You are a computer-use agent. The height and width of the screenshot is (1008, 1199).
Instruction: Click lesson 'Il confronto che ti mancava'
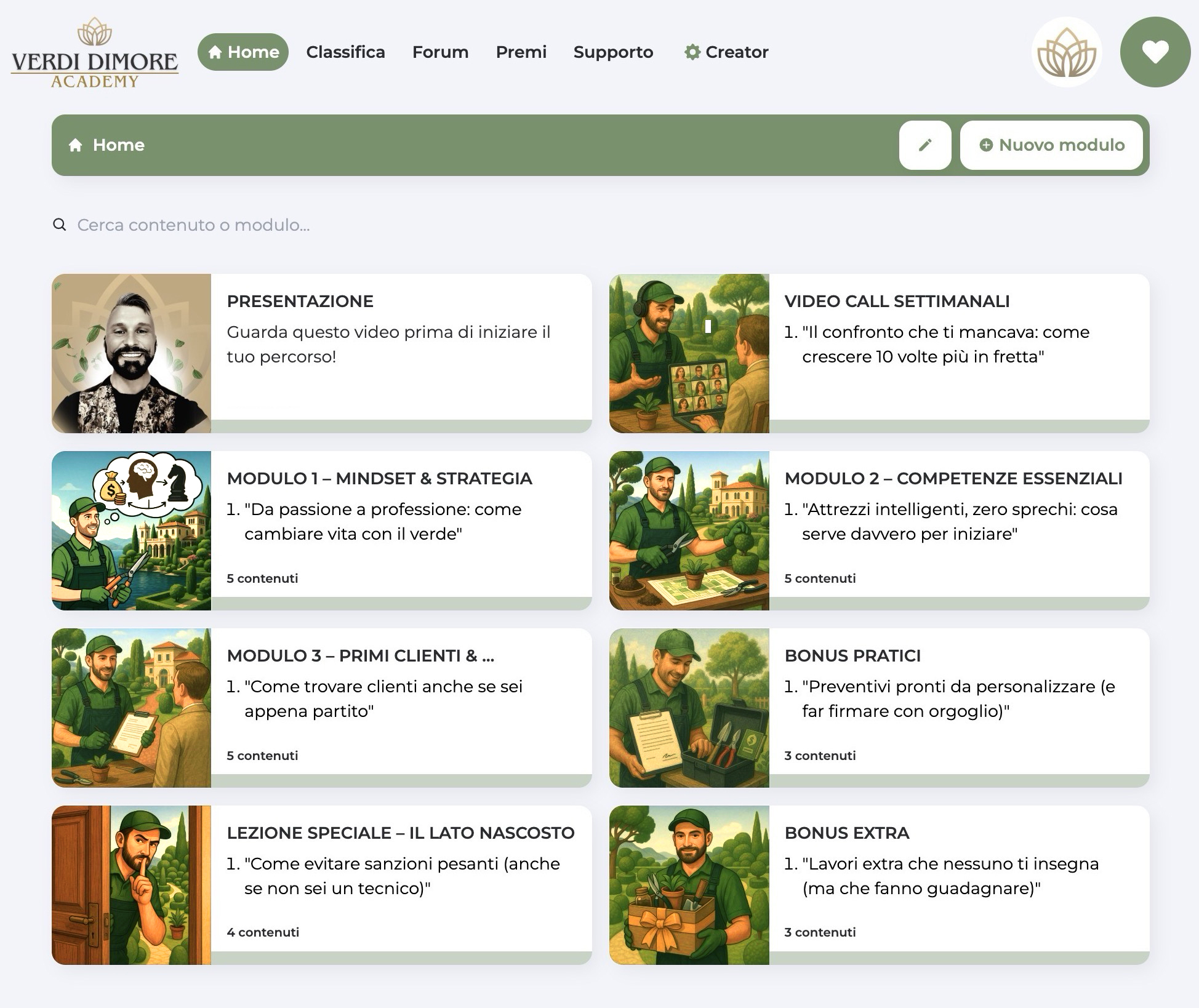pyautogui.click(x=945, y=345)
